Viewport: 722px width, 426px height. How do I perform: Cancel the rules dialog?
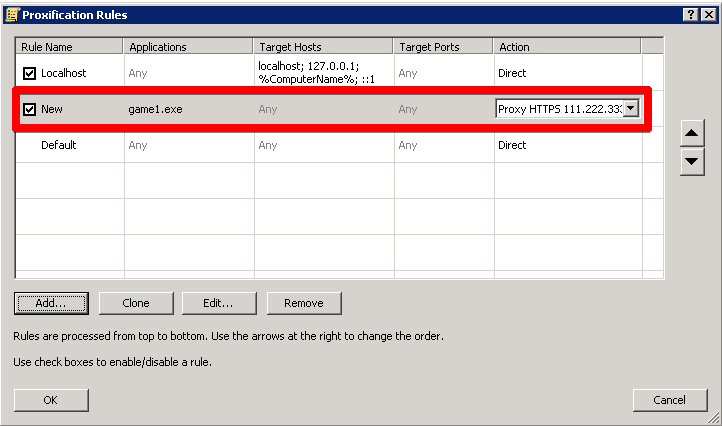670,400
